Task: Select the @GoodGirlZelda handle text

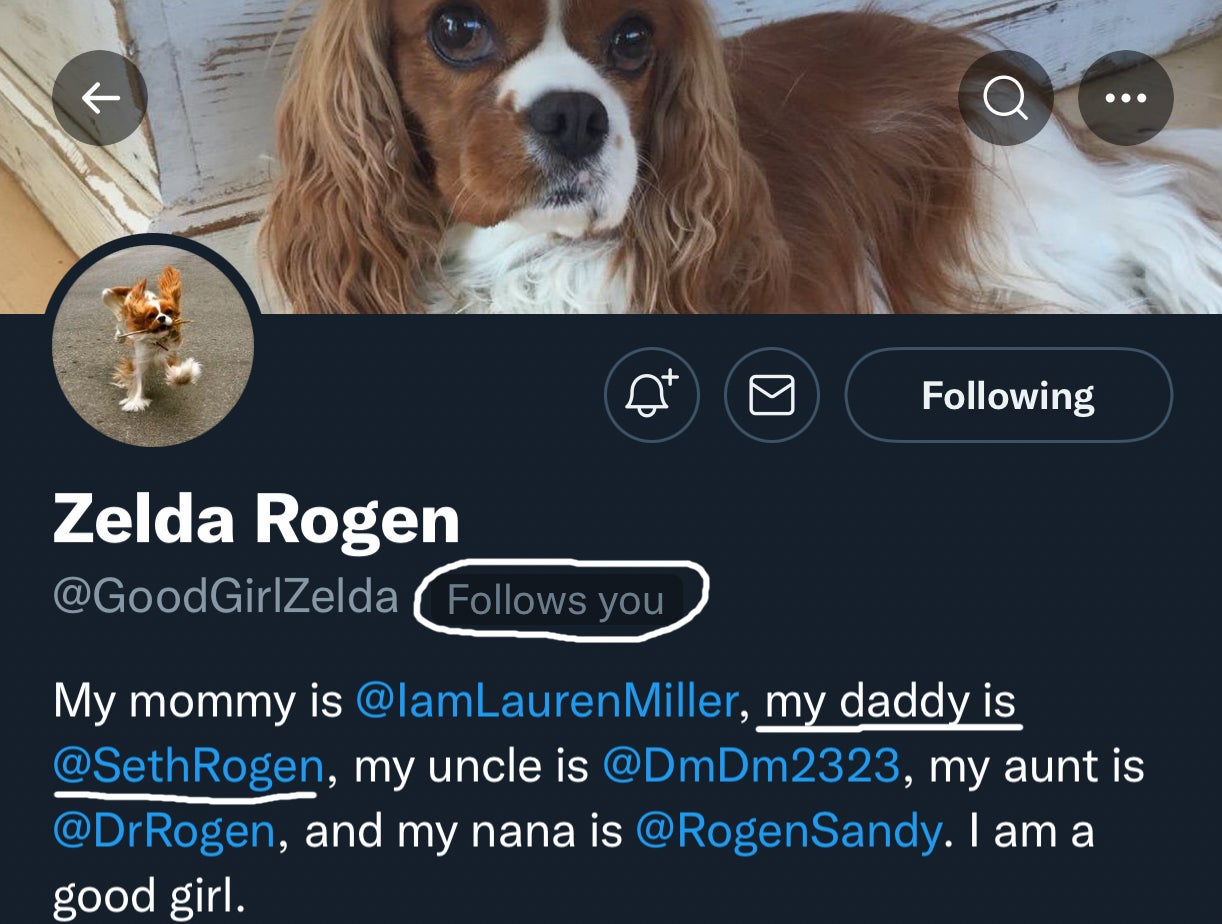Action: [x=225, y=597]
